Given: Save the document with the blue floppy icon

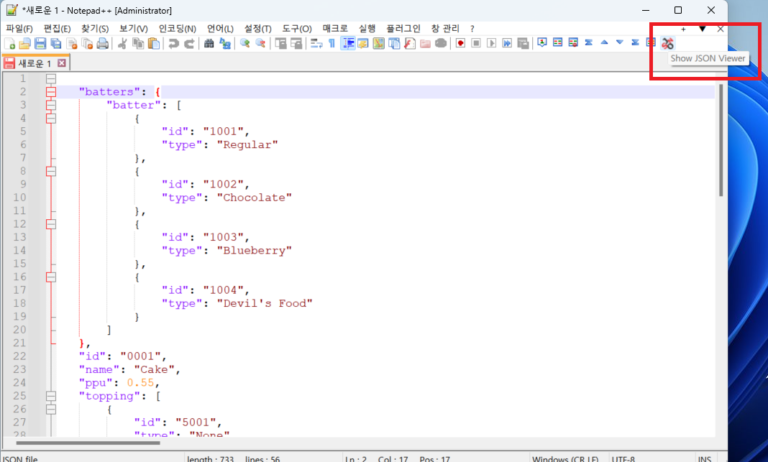Looking at the screenshot, I should click(40, 44).
